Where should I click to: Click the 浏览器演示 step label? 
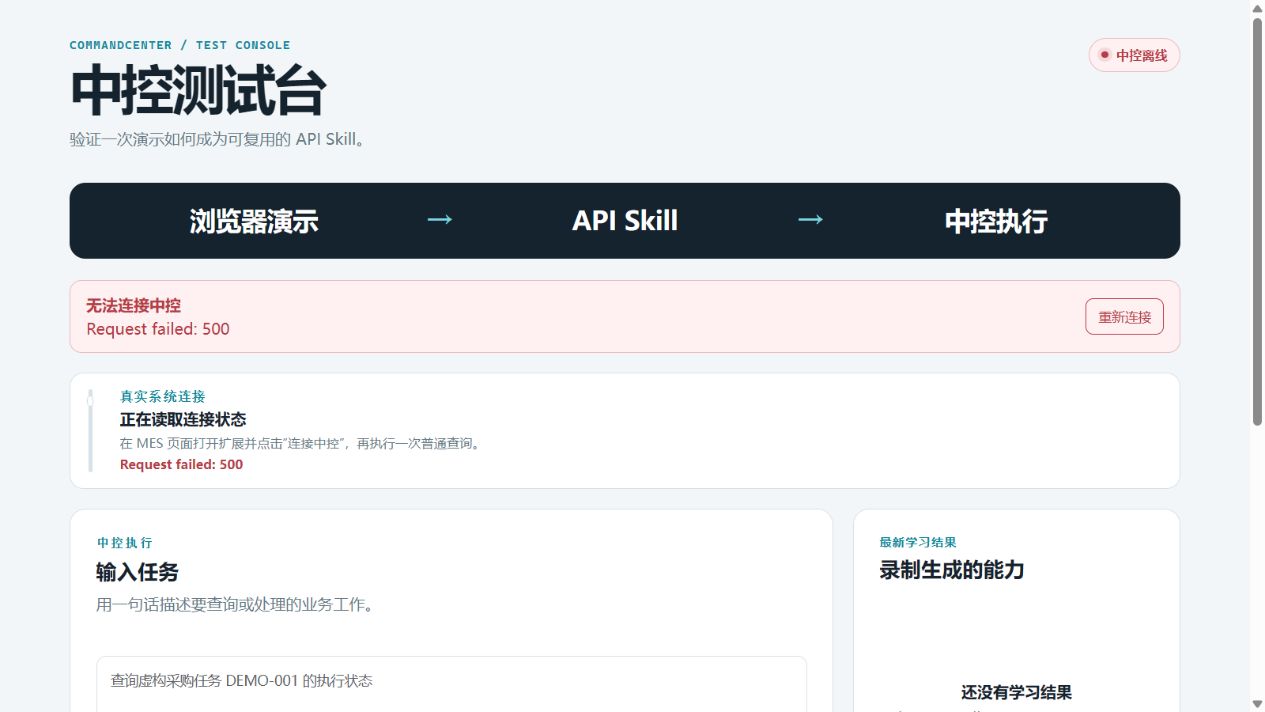click(x=254, y=221)
